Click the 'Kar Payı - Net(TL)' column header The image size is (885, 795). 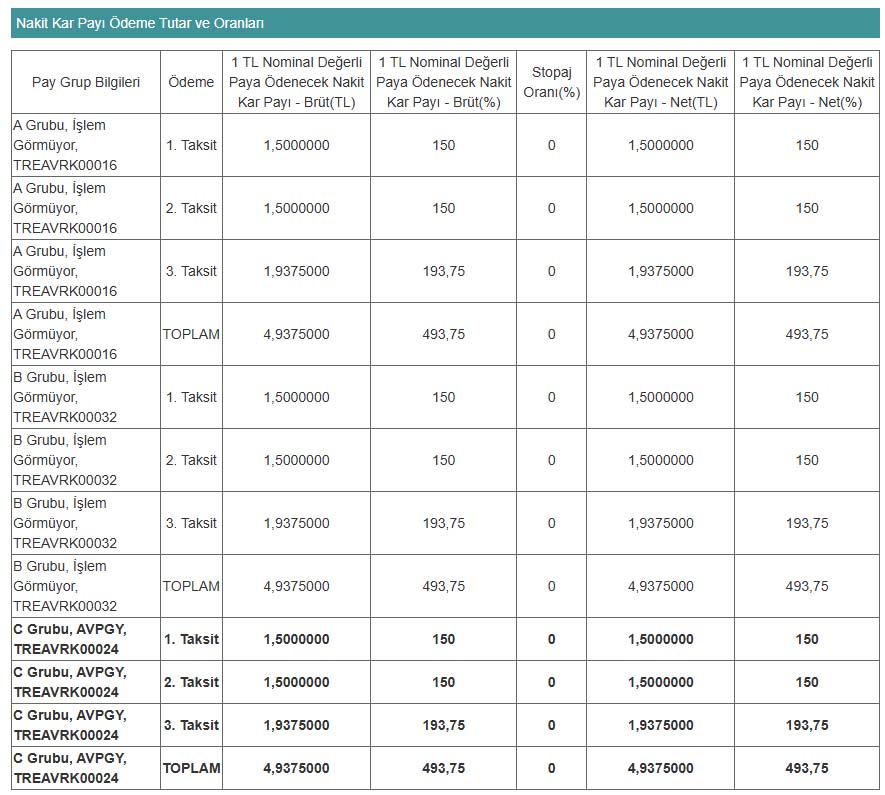tap(660, 82)
